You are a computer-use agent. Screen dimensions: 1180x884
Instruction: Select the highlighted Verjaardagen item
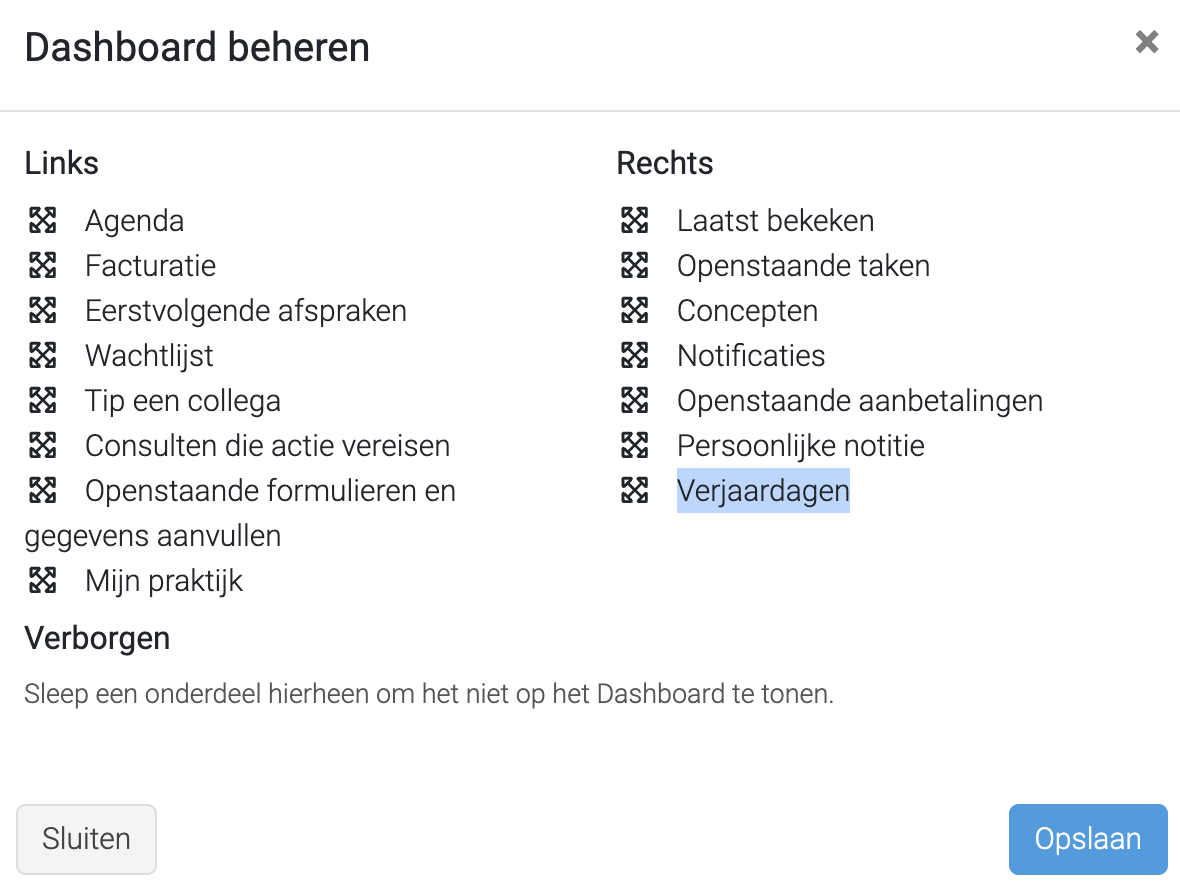[x=763, y=491]
